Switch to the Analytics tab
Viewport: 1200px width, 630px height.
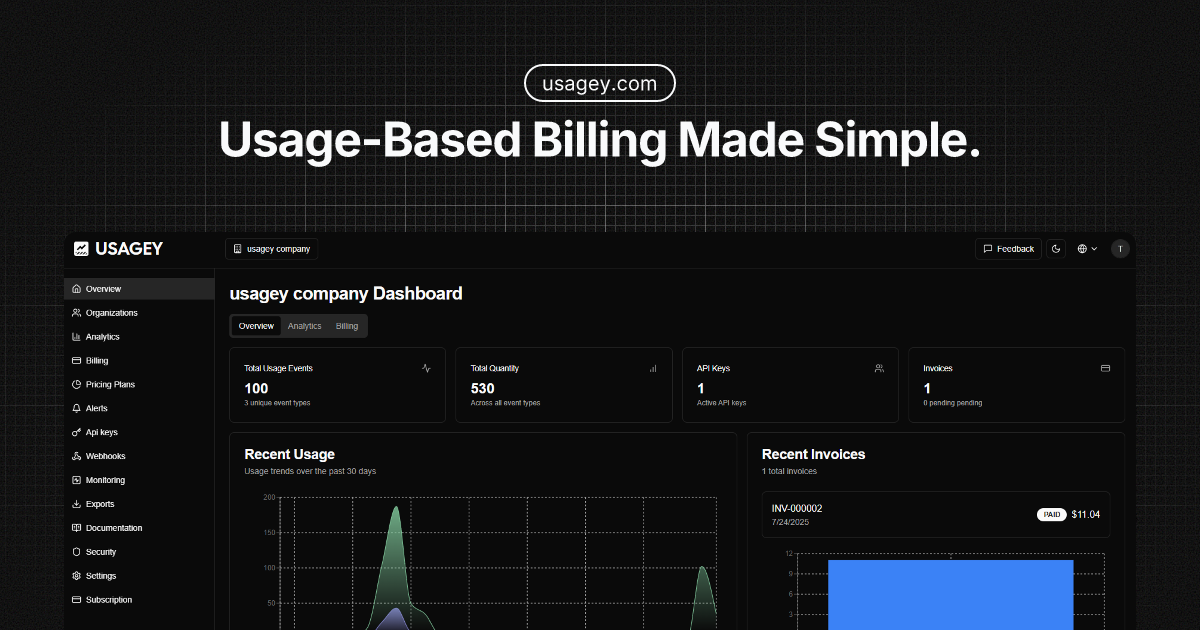pos(305,325)
